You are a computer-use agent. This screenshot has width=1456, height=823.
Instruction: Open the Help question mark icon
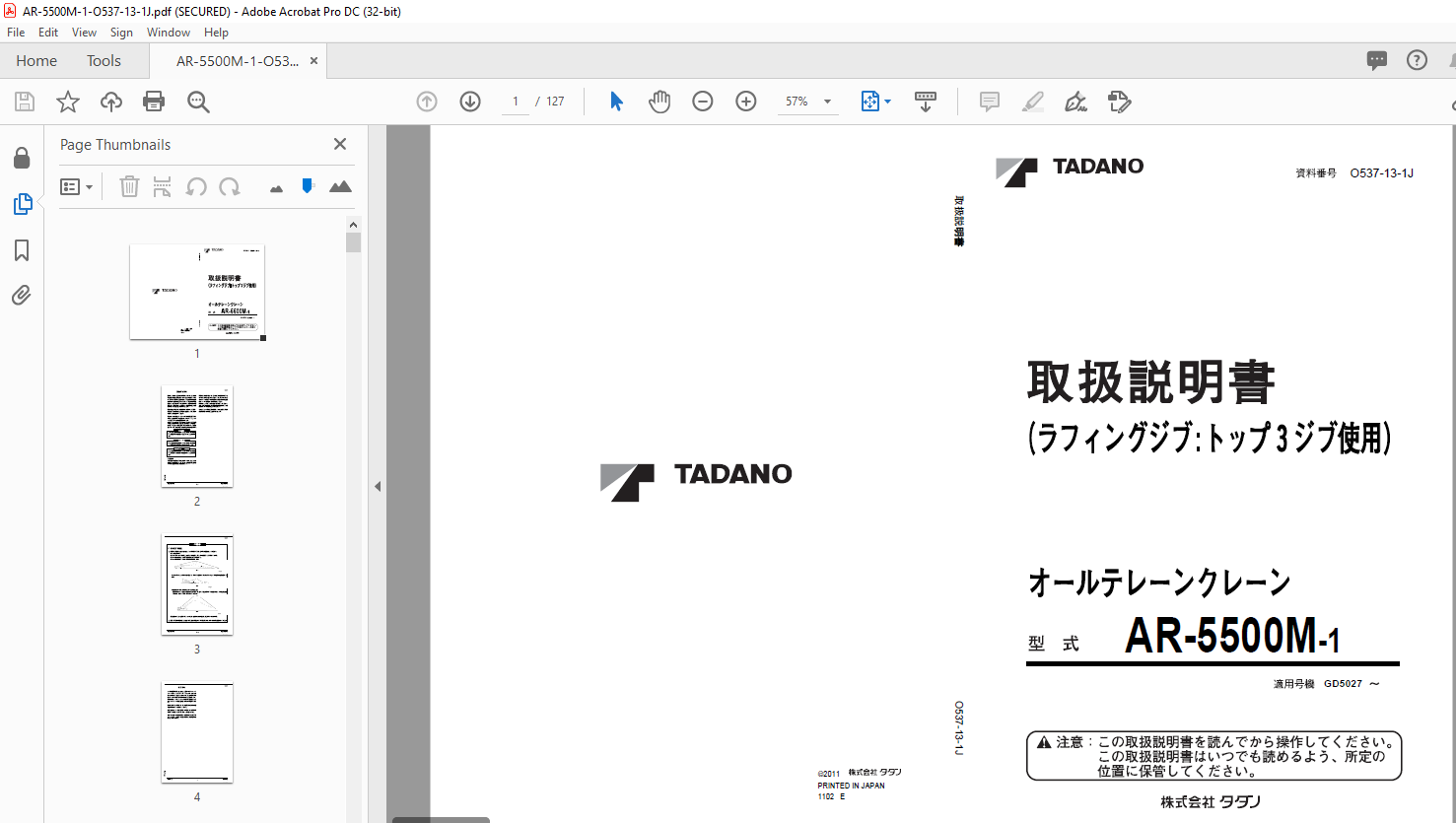pos(1417,60)
